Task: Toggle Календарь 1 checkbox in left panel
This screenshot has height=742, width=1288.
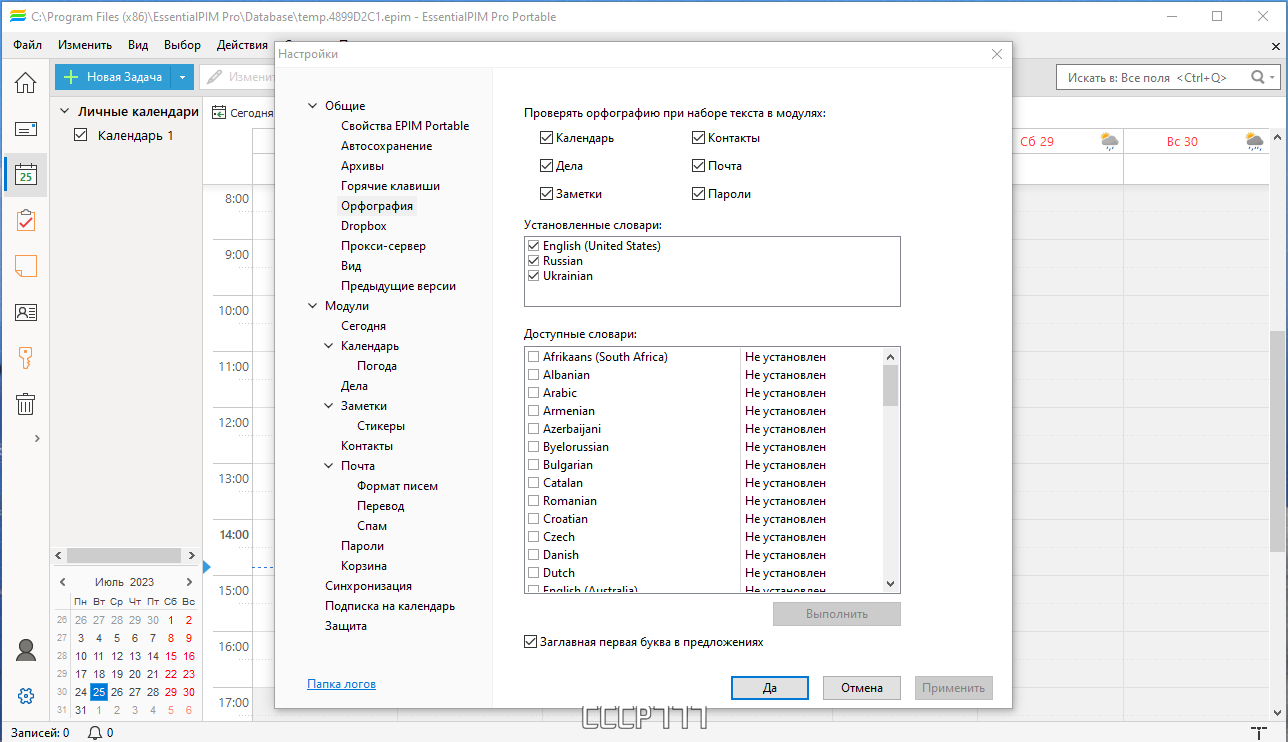Action: click(x=82, y=135)
